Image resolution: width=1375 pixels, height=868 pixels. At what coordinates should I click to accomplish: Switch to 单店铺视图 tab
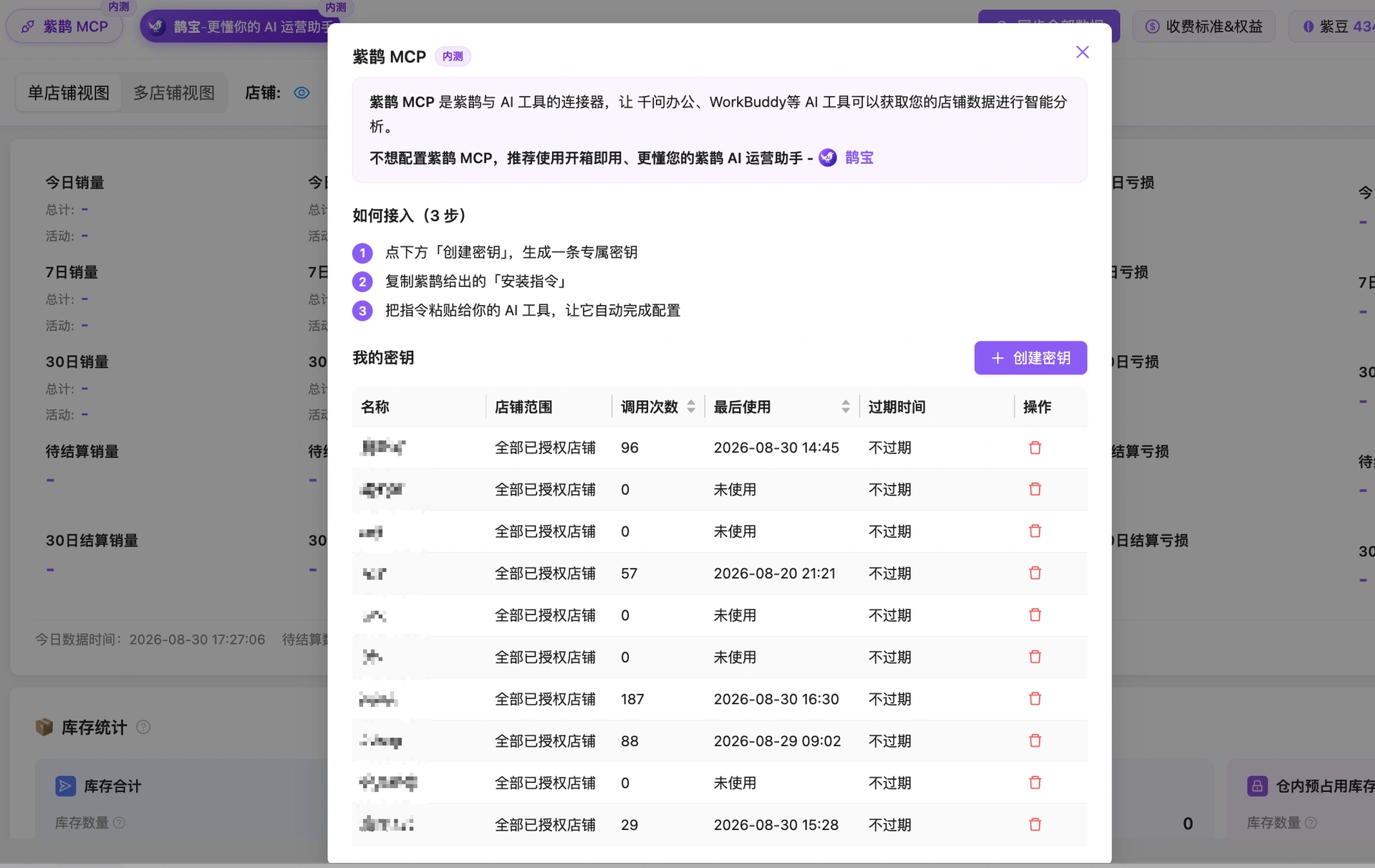point(69,92)
